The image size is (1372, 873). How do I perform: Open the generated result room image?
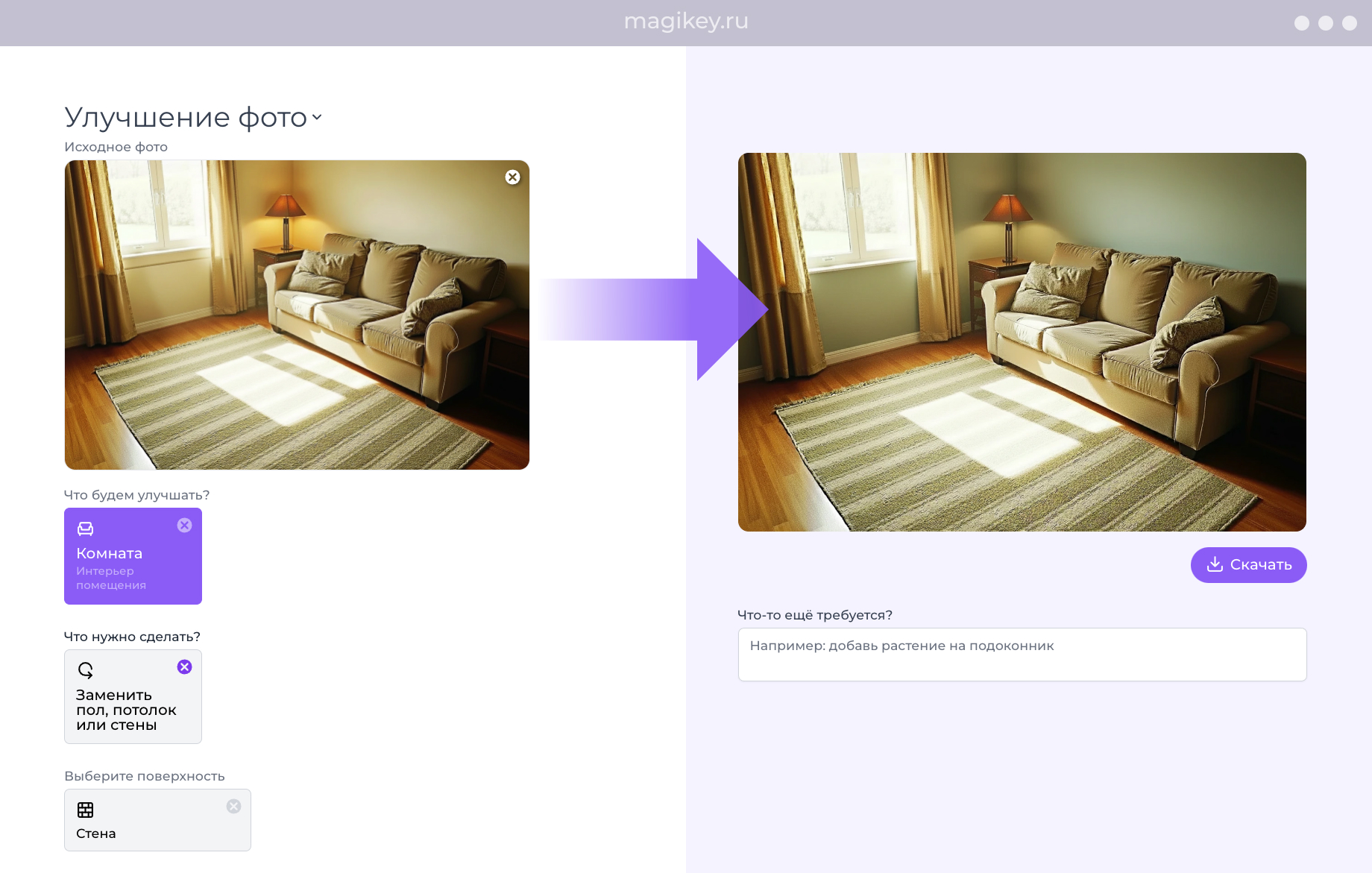pyautogui.click(x=1022, y=341)
